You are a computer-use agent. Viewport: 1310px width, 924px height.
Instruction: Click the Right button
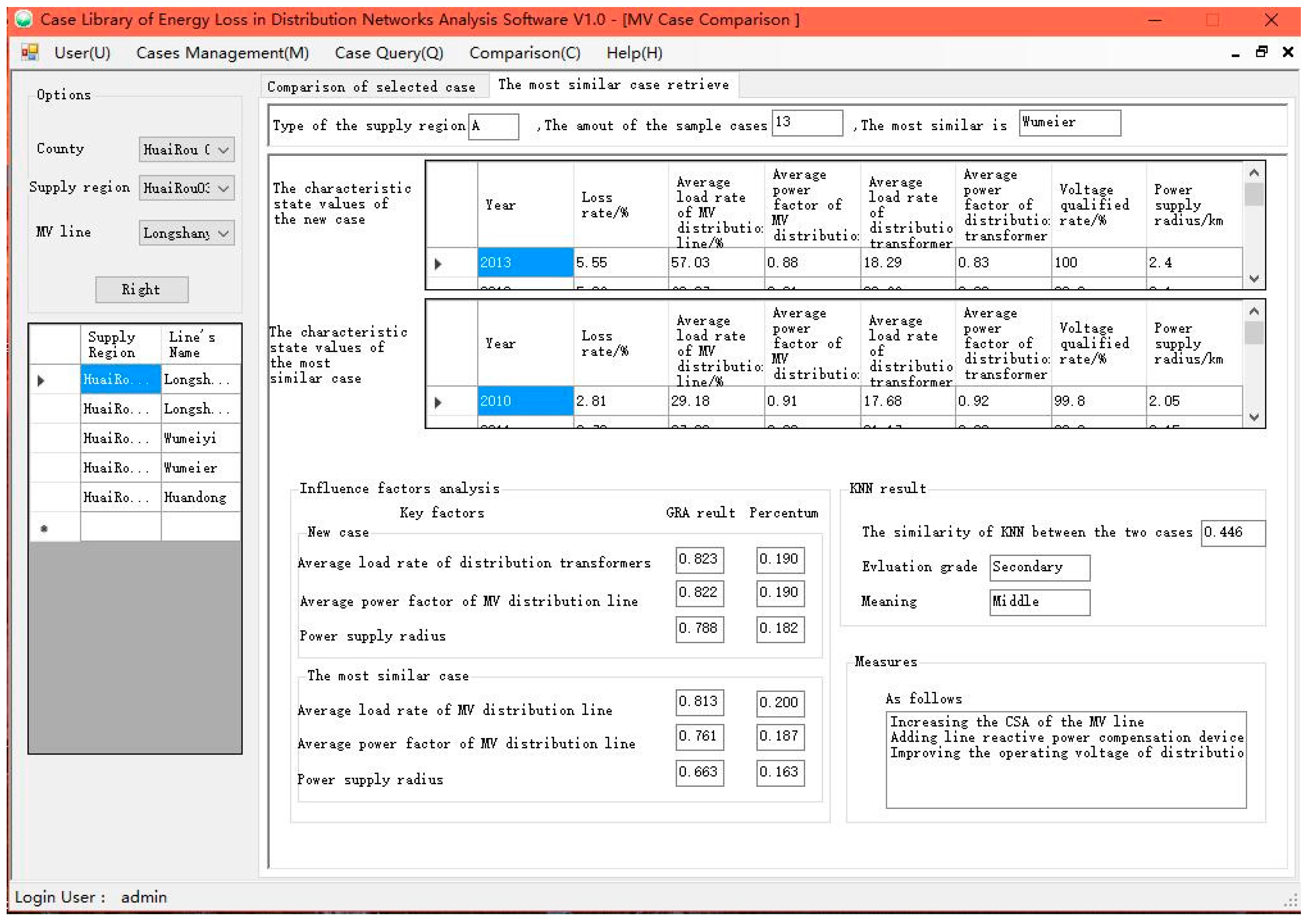141,290
